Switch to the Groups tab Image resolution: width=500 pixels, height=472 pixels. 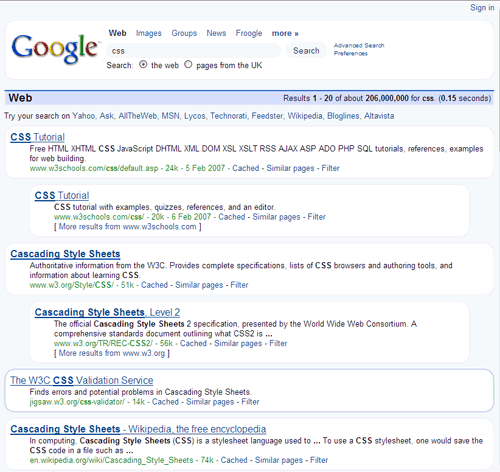(x=184, y=33)
